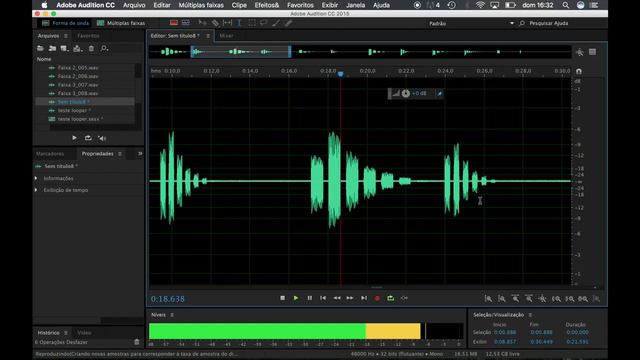This screenshot has width=640, height=360.
Task: Click the Zoom In time icon
Action: click(516, 299)
